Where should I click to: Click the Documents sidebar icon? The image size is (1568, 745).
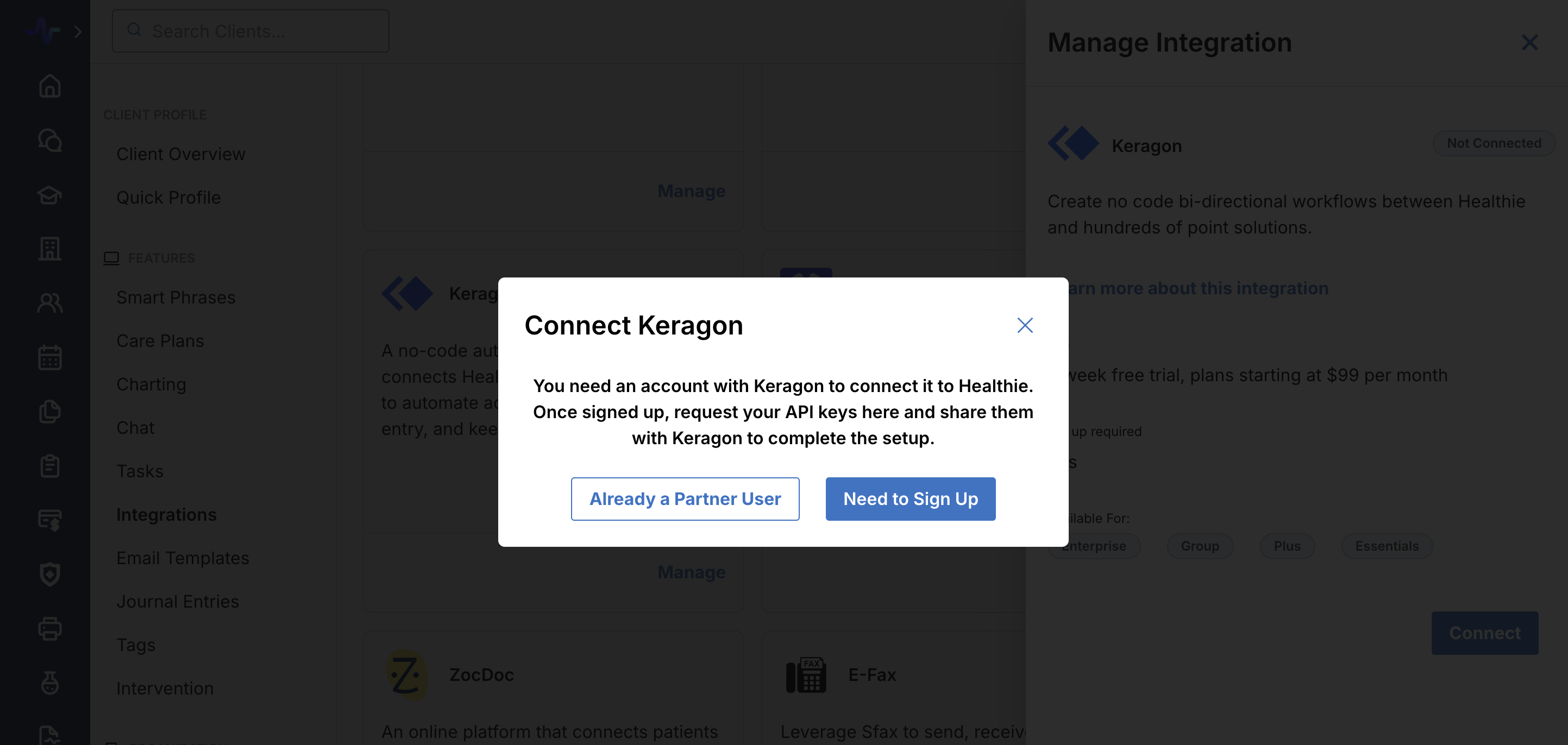click(49, 412)
